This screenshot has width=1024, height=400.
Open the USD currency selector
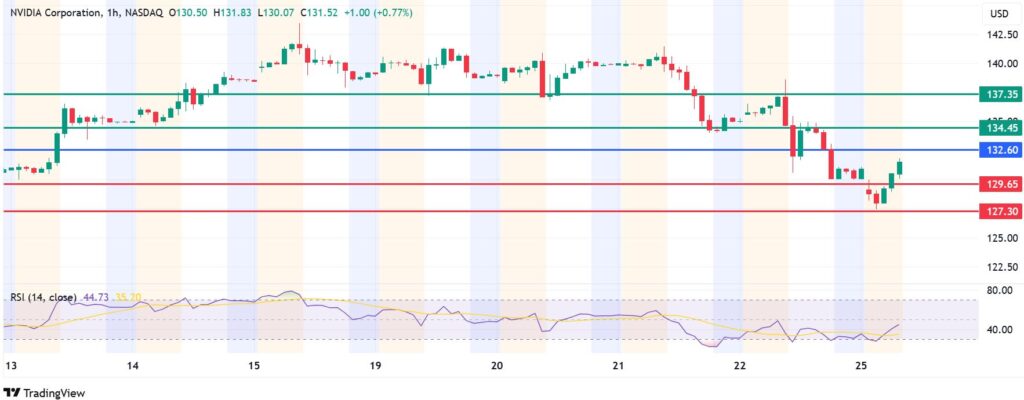[x=999, y=14]
